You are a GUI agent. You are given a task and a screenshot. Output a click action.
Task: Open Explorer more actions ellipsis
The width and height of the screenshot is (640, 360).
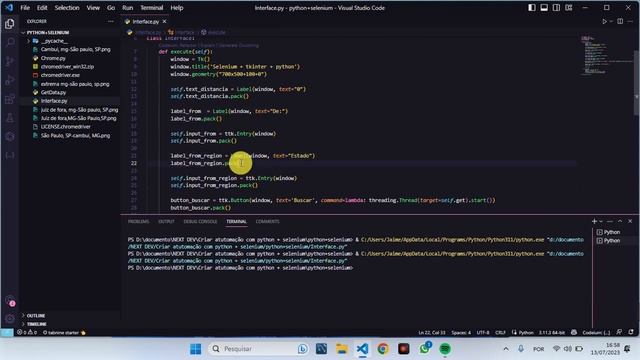pos(111,21)
